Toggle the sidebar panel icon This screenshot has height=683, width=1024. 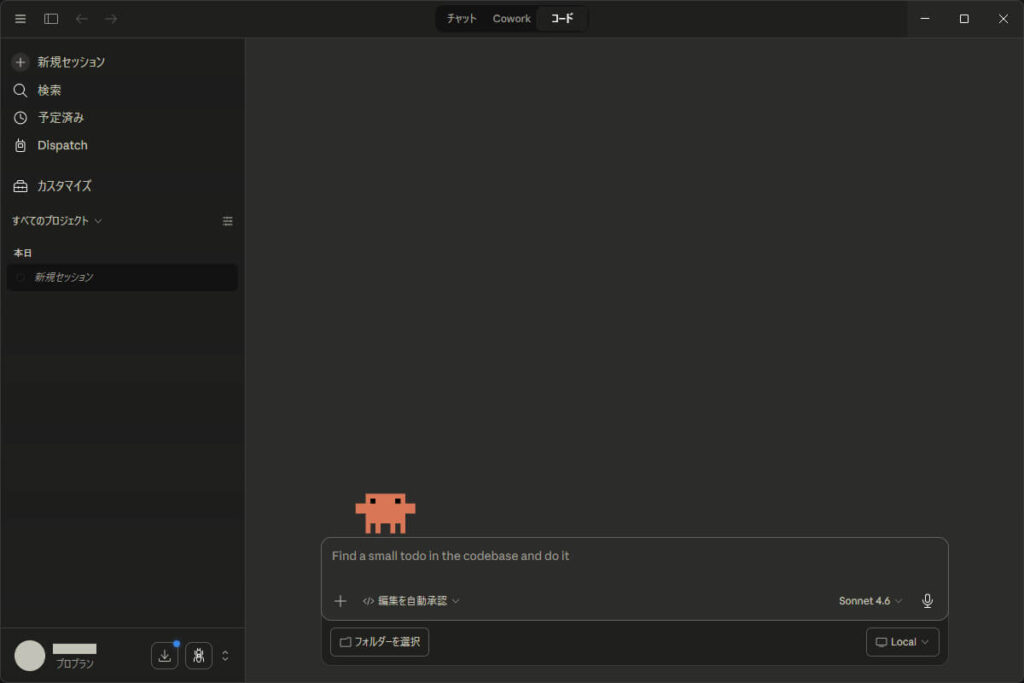(x=51, y=19)
